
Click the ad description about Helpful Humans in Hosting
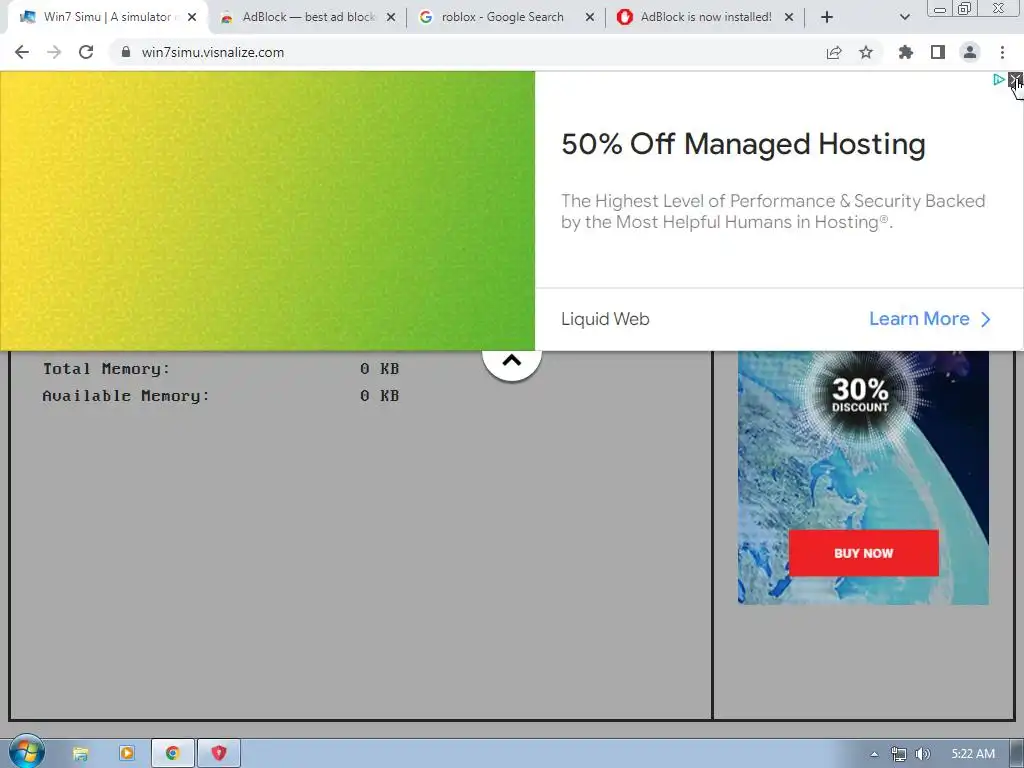(x=773, y=212)
